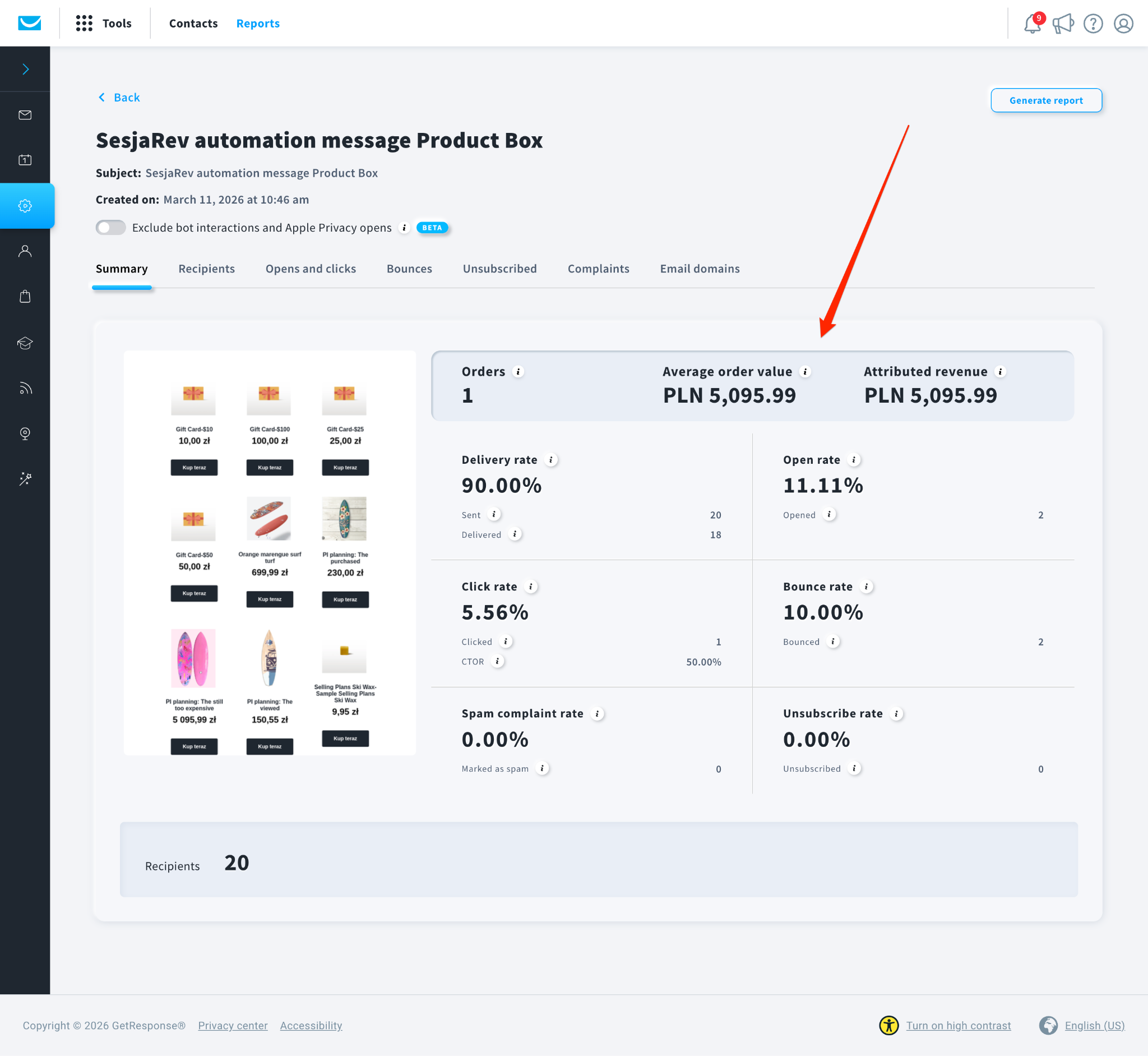Click the Tools menu label
The image size is (1148, 1056).
[x=117, y=24]
